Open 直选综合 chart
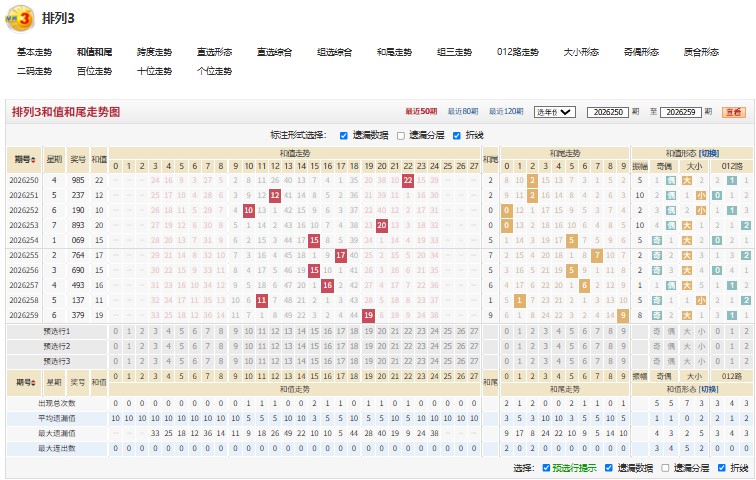 tap(274, 52)
